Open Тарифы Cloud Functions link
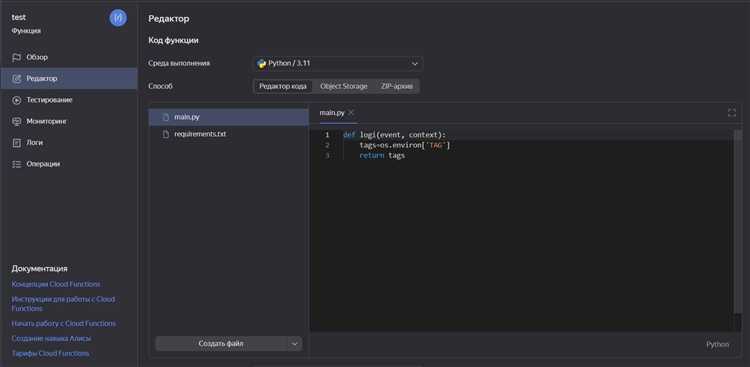This screenshot has width=750, height=367. tap(50, 354)
